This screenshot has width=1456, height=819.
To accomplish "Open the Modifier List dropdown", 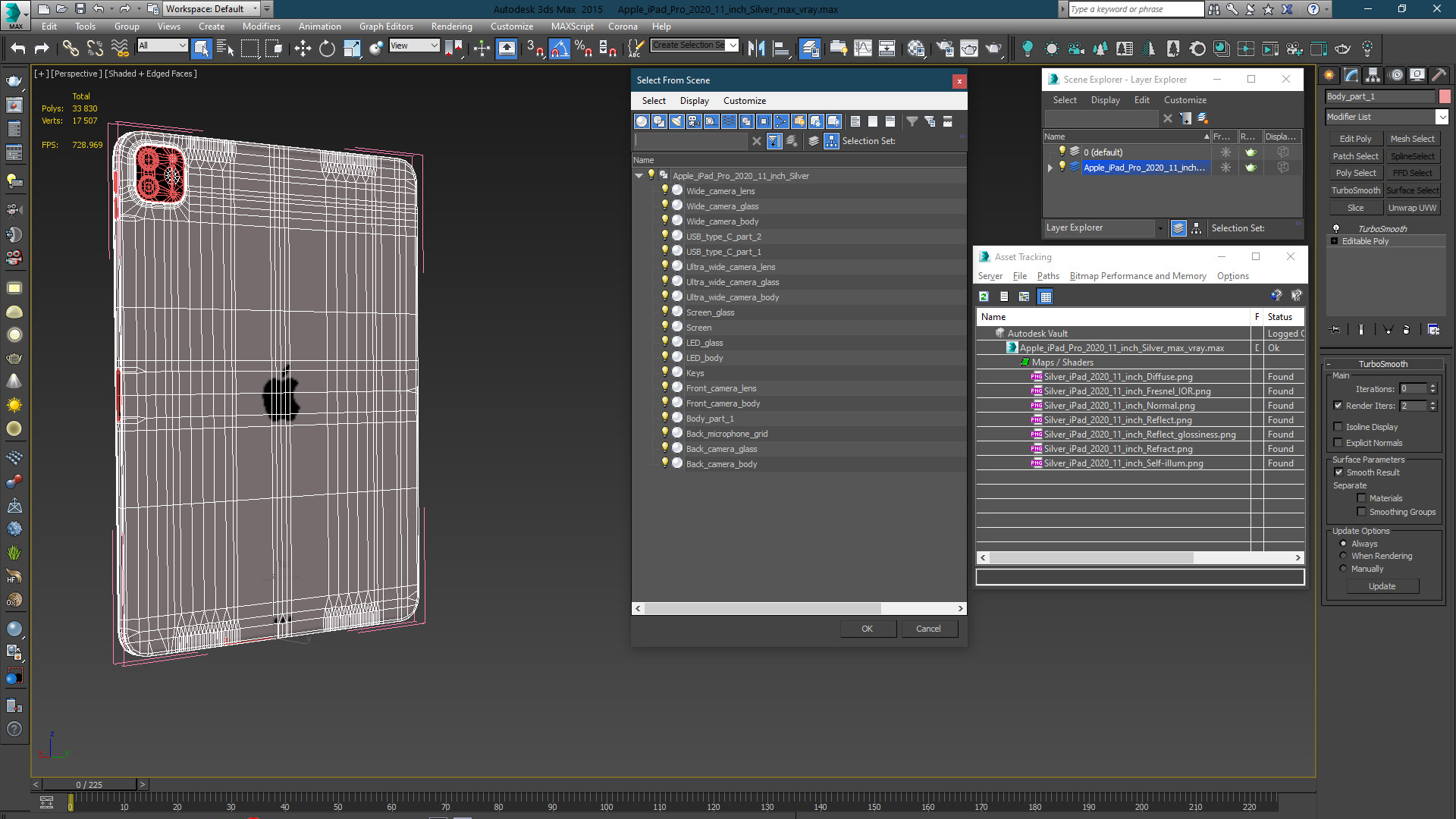I will coord(1387,117).
